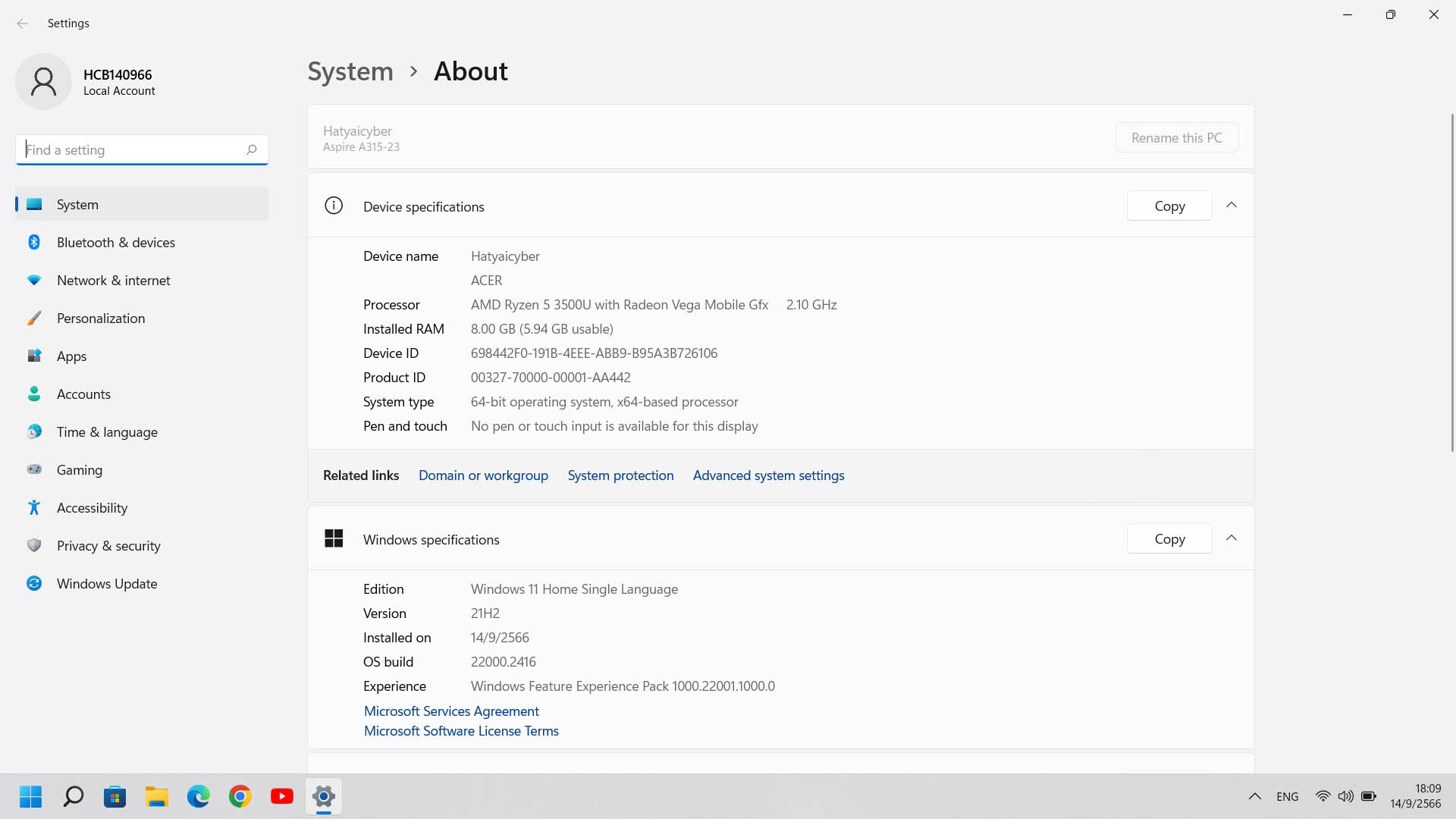1456x819 pixels.
Task: Click the OS build 22000.2416 value
Action: 504,662
